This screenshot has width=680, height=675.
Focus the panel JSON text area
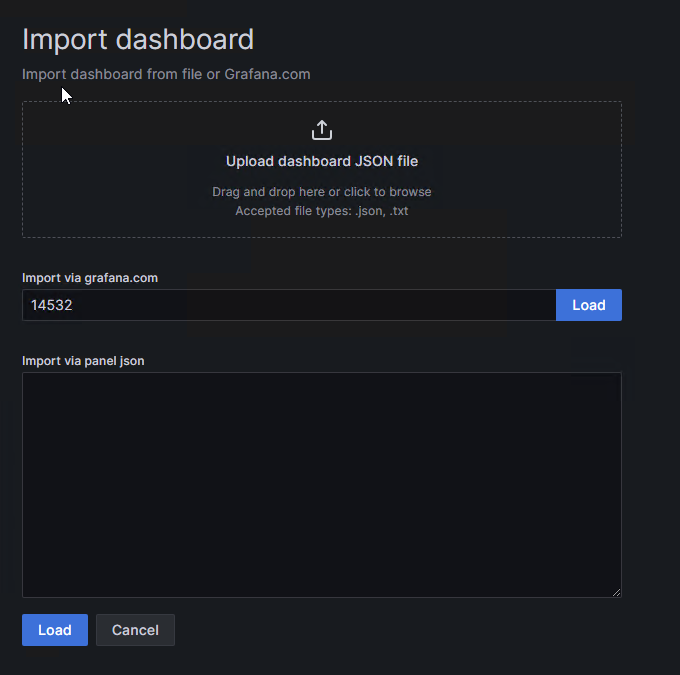(321, 485)
